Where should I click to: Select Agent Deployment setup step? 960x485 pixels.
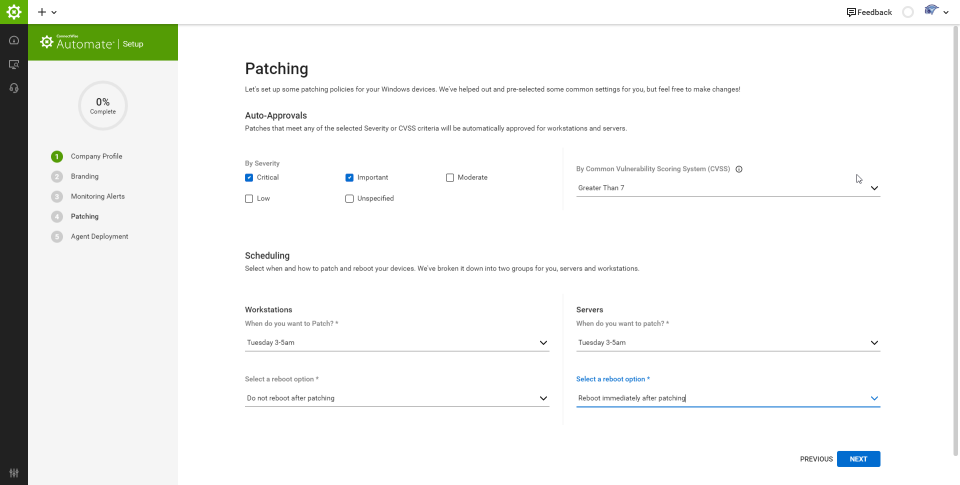tap(99, 236)
